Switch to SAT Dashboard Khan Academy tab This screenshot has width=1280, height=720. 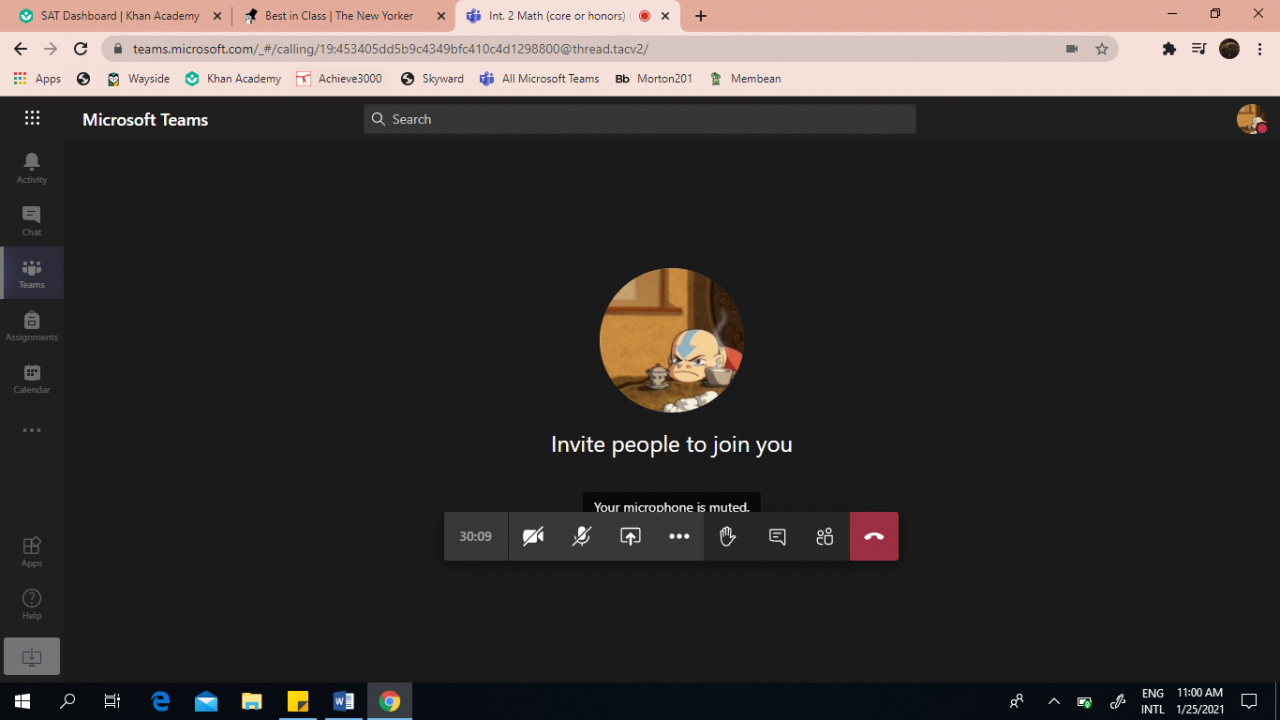coord(118,16)
